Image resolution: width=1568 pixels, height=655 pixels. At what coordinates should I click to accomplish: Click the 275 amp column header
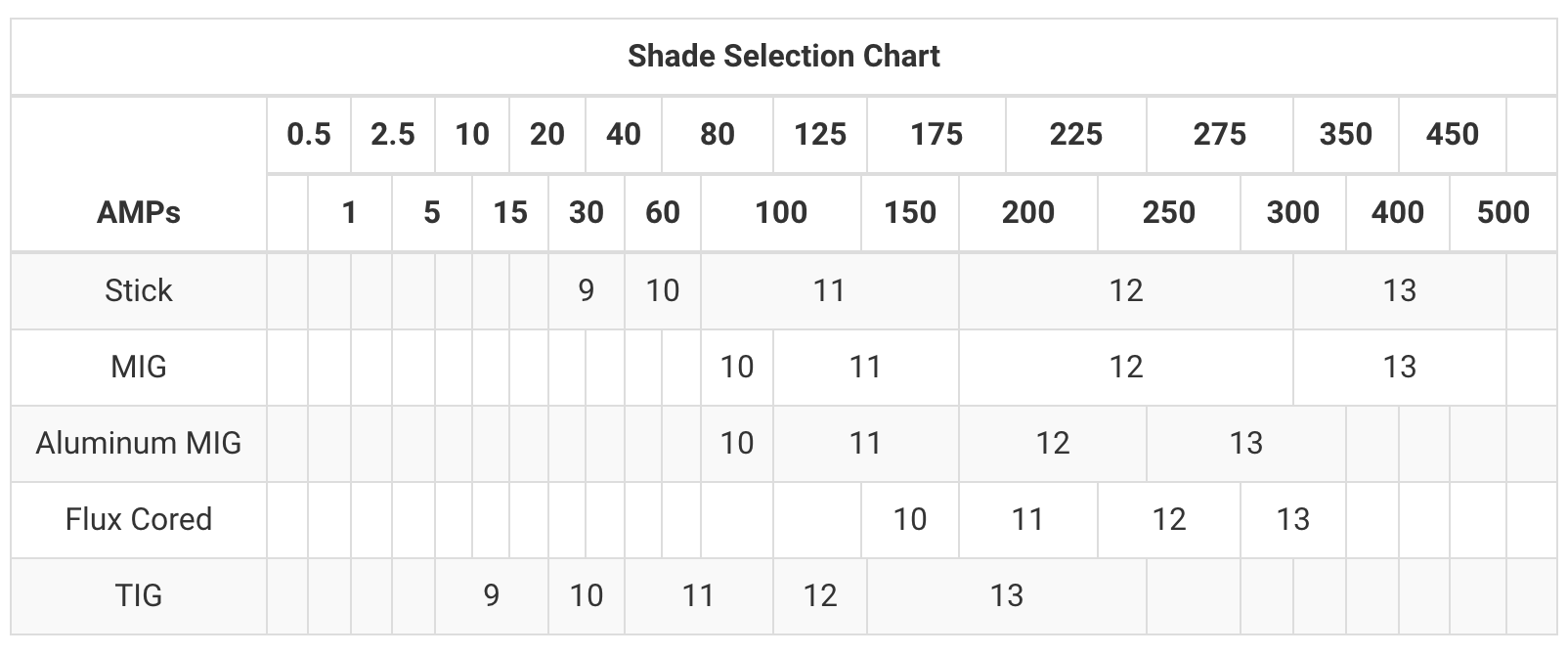click(1219, 134)
